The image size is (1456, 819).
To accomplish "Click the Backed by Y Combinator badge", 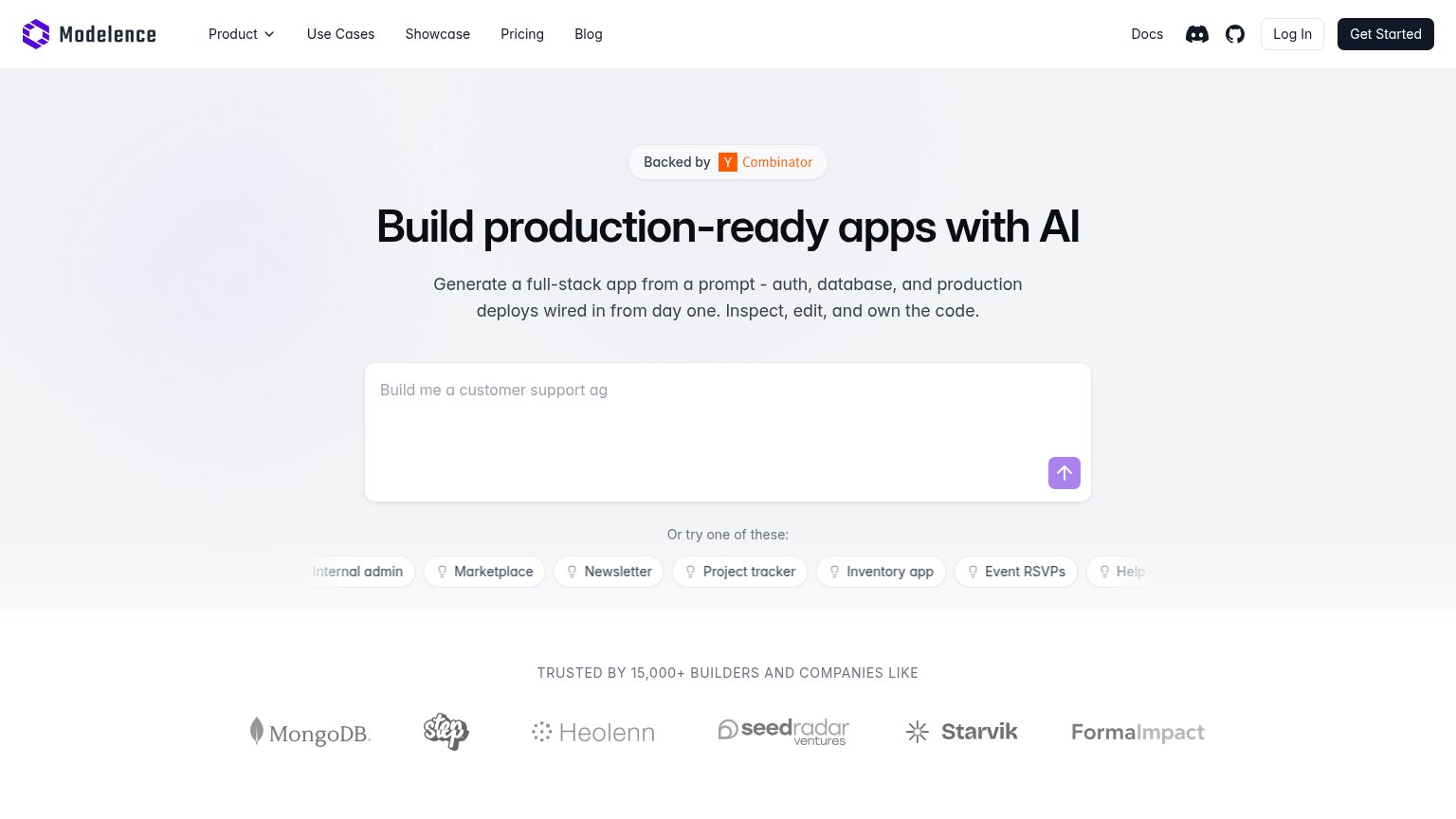I will point(728,162).
